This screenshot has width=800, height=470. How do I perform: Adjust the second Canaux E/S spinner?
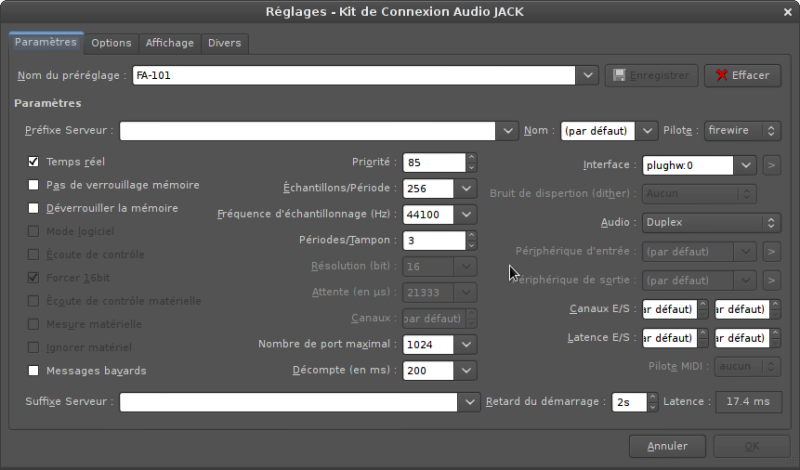(x=776, y=309)
